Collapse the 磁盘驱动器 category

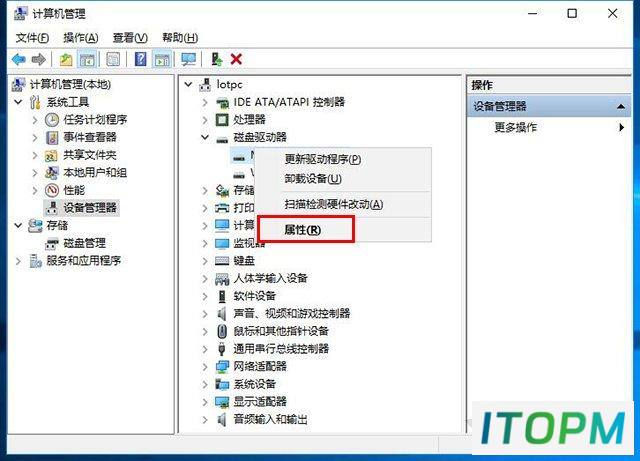click(x=205, y=137)
